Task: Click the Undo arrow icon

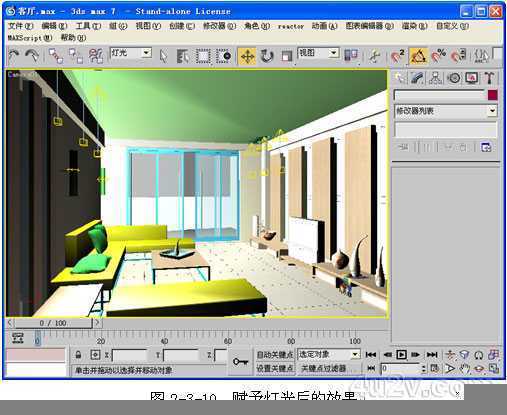Action: click(x=14, y=56)
